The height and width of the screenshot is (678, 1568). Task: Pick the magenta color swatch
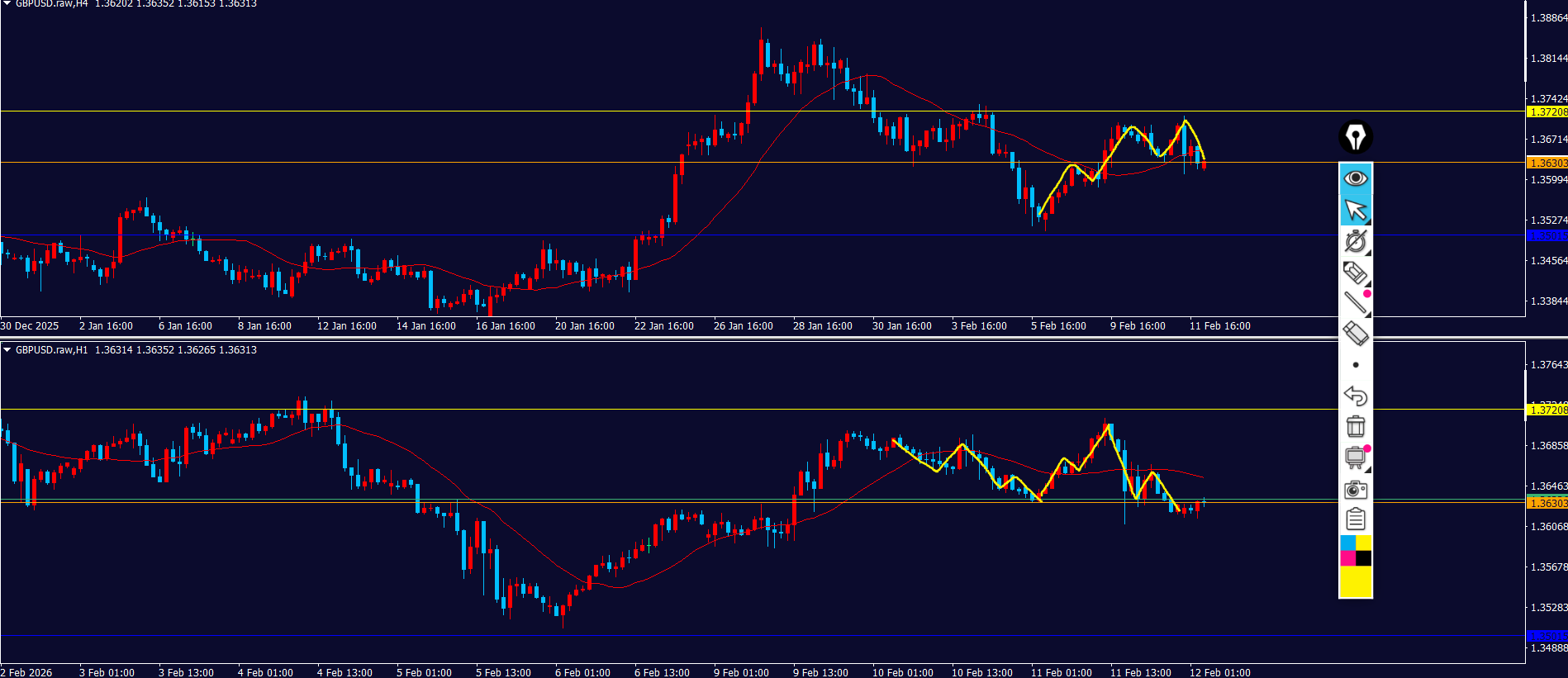(x=1347, y=559)
